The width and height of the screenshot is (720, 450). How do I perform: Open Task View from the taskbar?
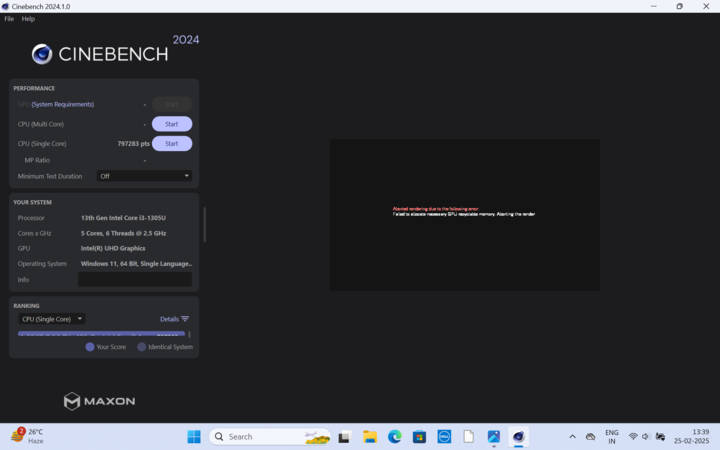[x=344, y=437]
